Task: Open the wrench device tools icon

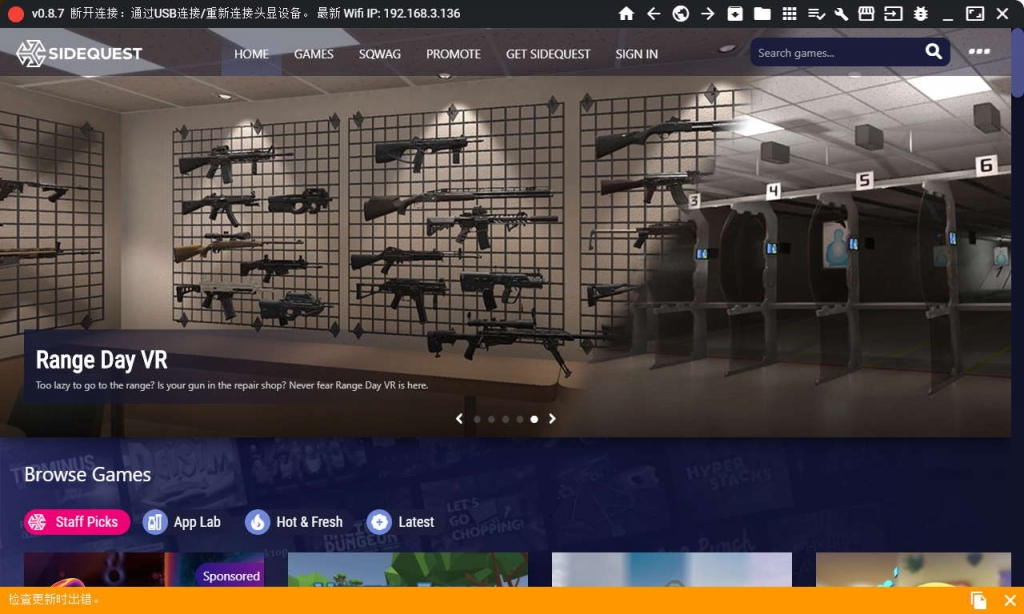Action: (x=841, y=14)
